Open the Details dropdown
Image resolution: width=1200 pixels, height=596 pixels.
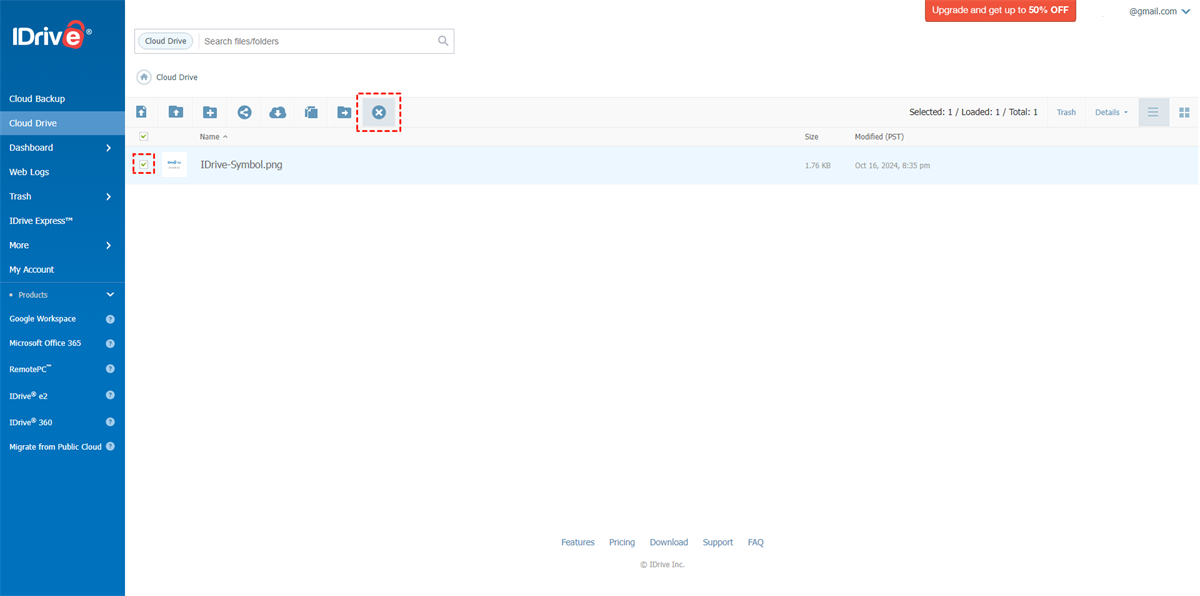click(x=1111, y=112)
